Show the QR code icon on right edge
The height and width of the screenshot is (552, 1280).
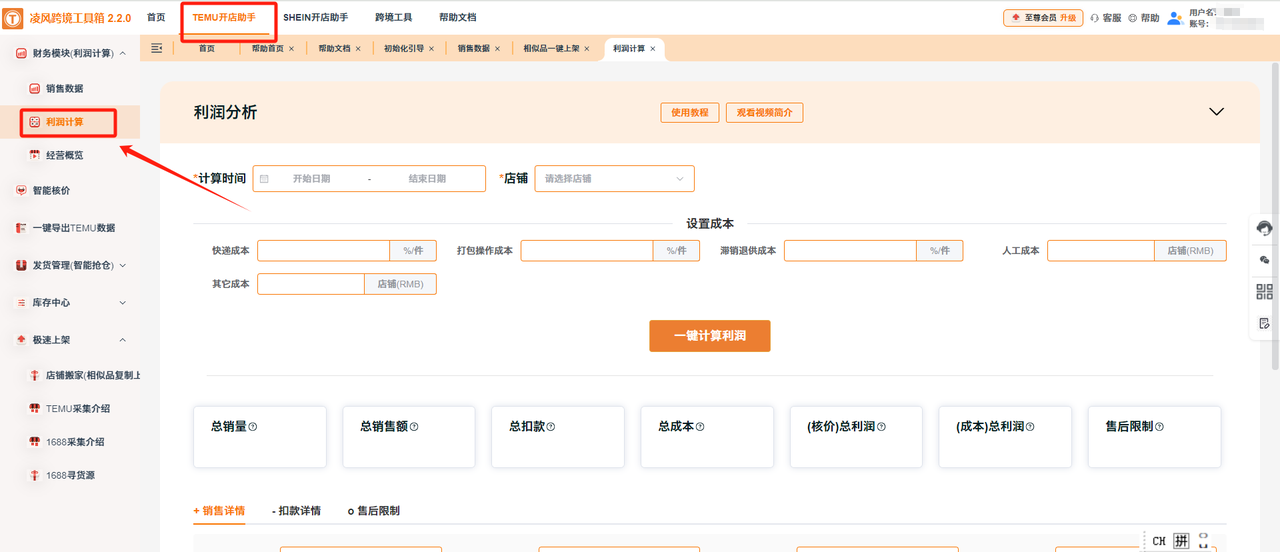coord(1264,292)
